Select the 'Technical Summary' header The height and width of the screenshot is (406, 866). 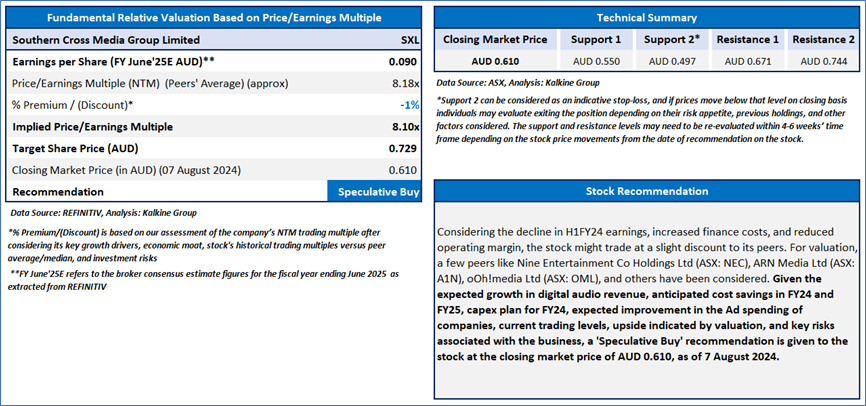coord(646,18)
